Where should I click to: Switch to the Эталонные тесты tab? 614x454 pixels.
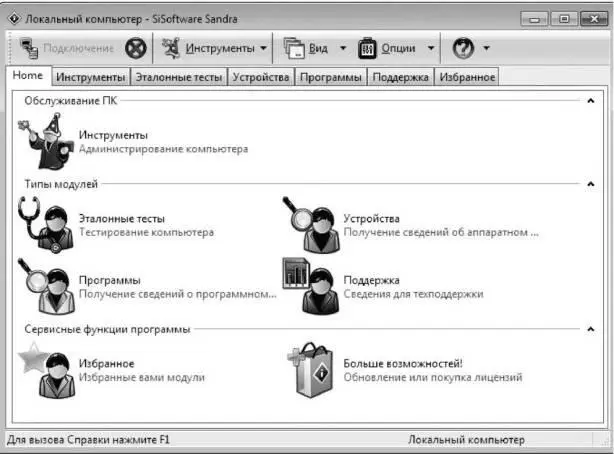click(179, 77)
